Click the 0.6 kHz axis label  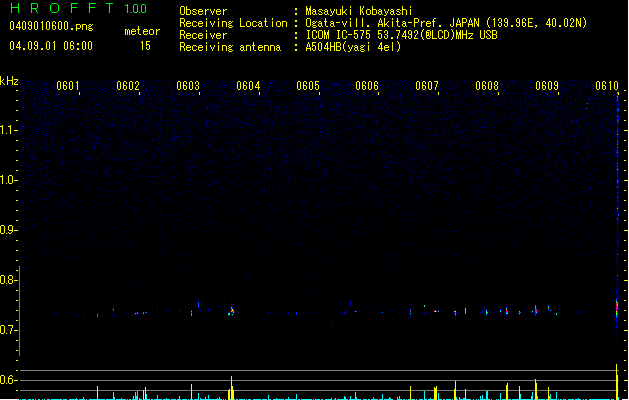tap(8, 380)
